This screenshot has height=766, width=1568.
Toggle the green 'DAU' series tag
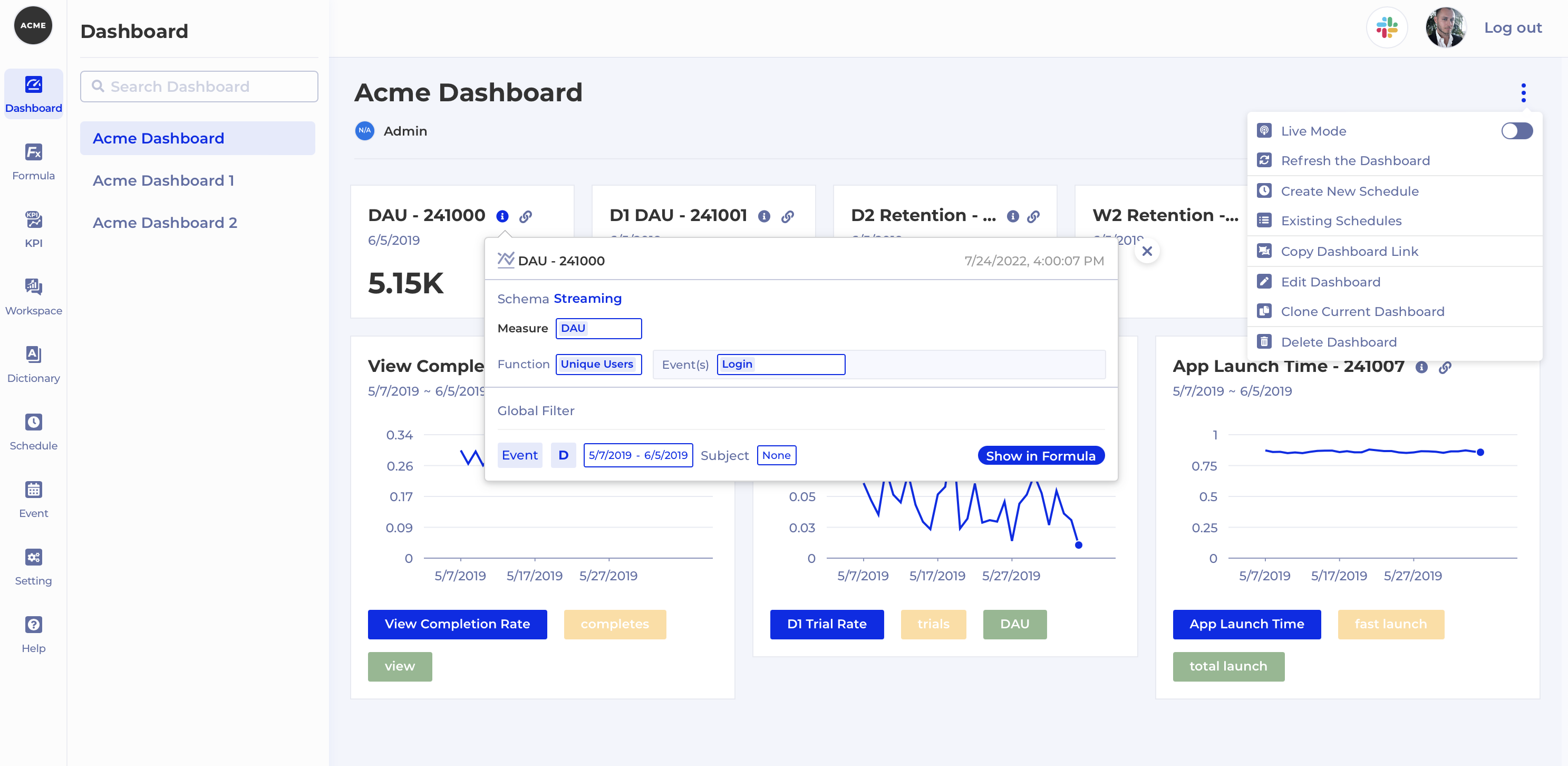point(1014,624)
